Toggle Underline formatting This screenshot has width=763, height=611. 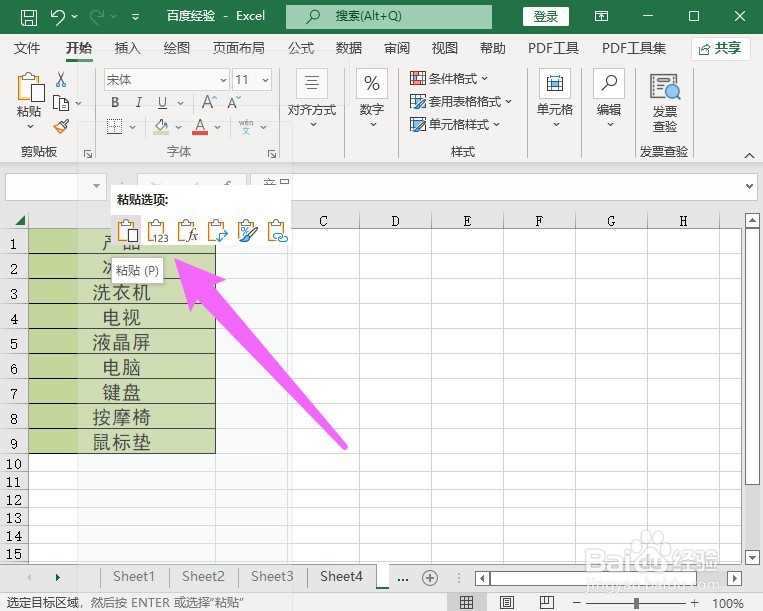pos(162,102)
